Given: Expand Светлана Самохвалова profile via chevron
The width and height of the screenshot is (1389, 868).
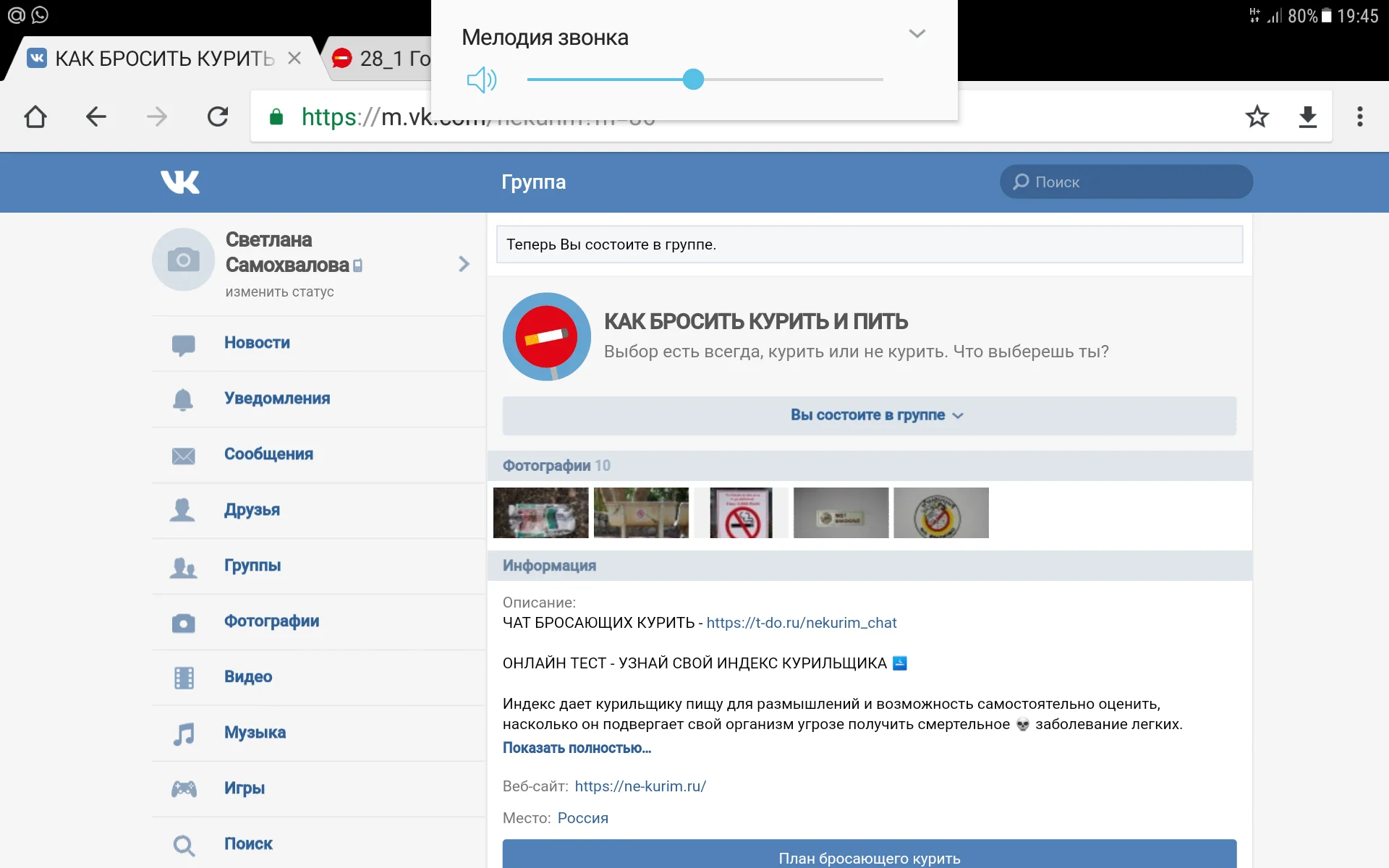Looking at the screenshot, I should coord(463,264).
